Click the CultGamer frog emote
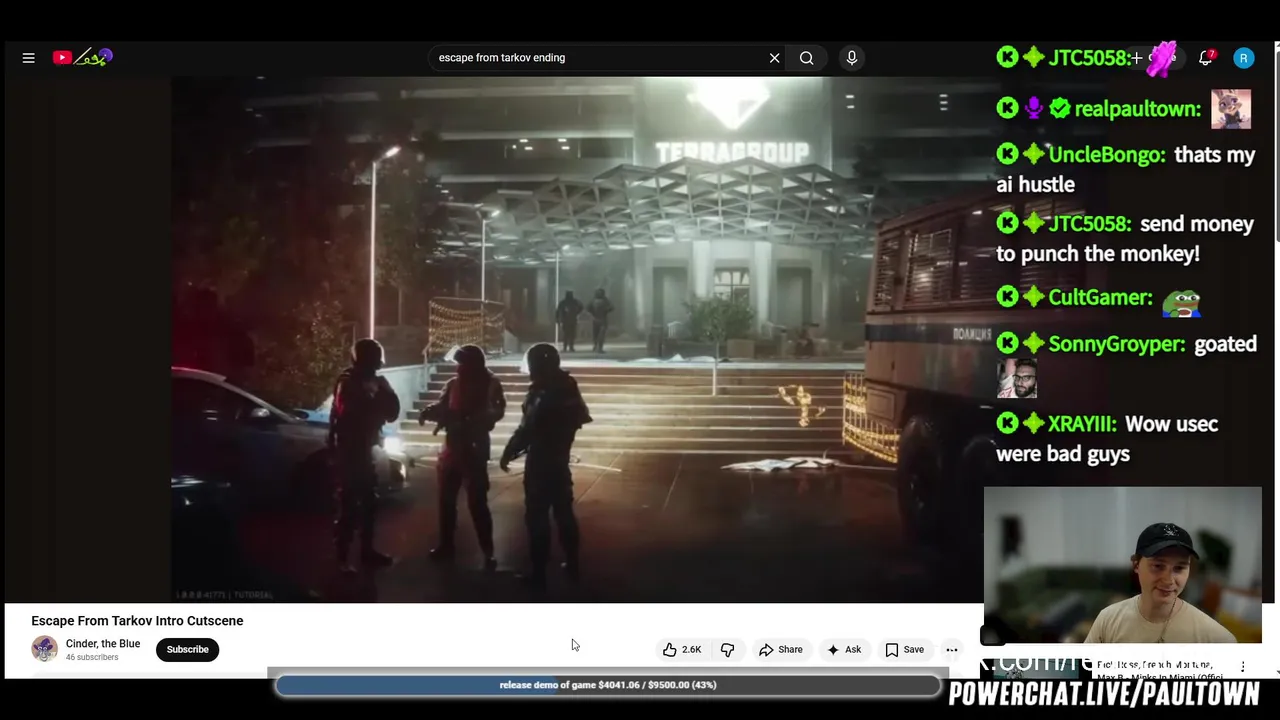1280x720 pixels. [x=1181, y=301]
